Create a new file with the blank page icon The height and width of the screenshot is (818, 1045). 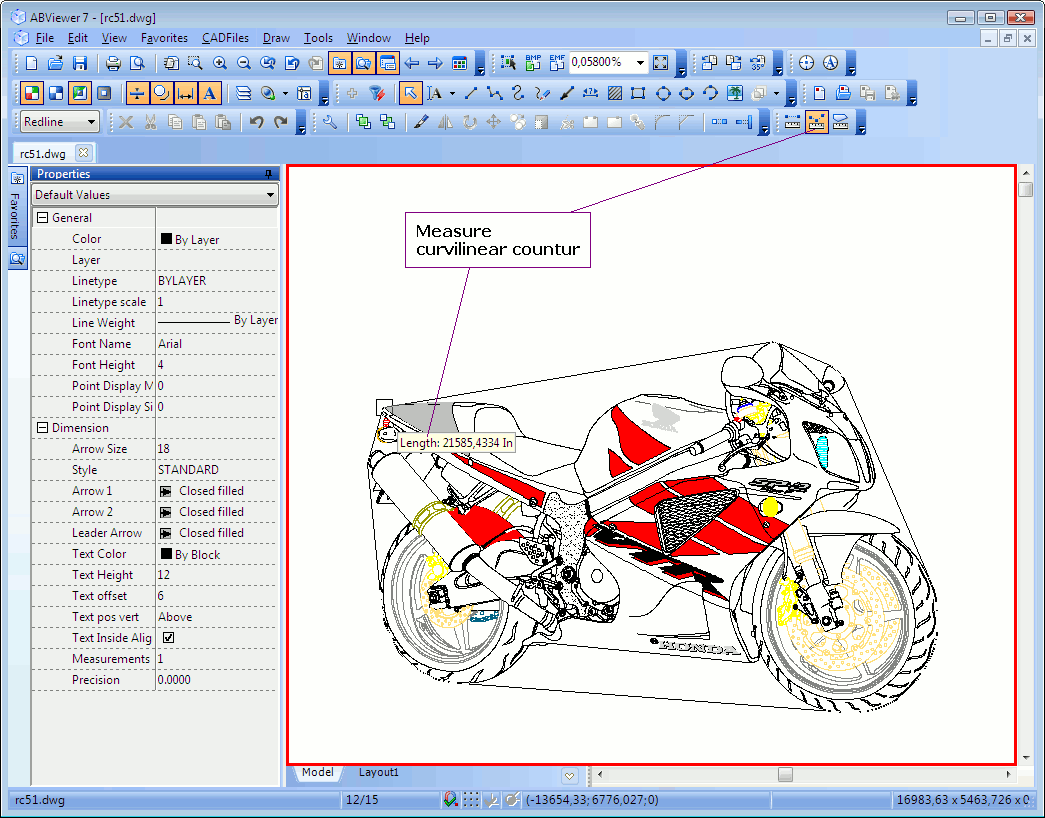(x=31, y=63)
